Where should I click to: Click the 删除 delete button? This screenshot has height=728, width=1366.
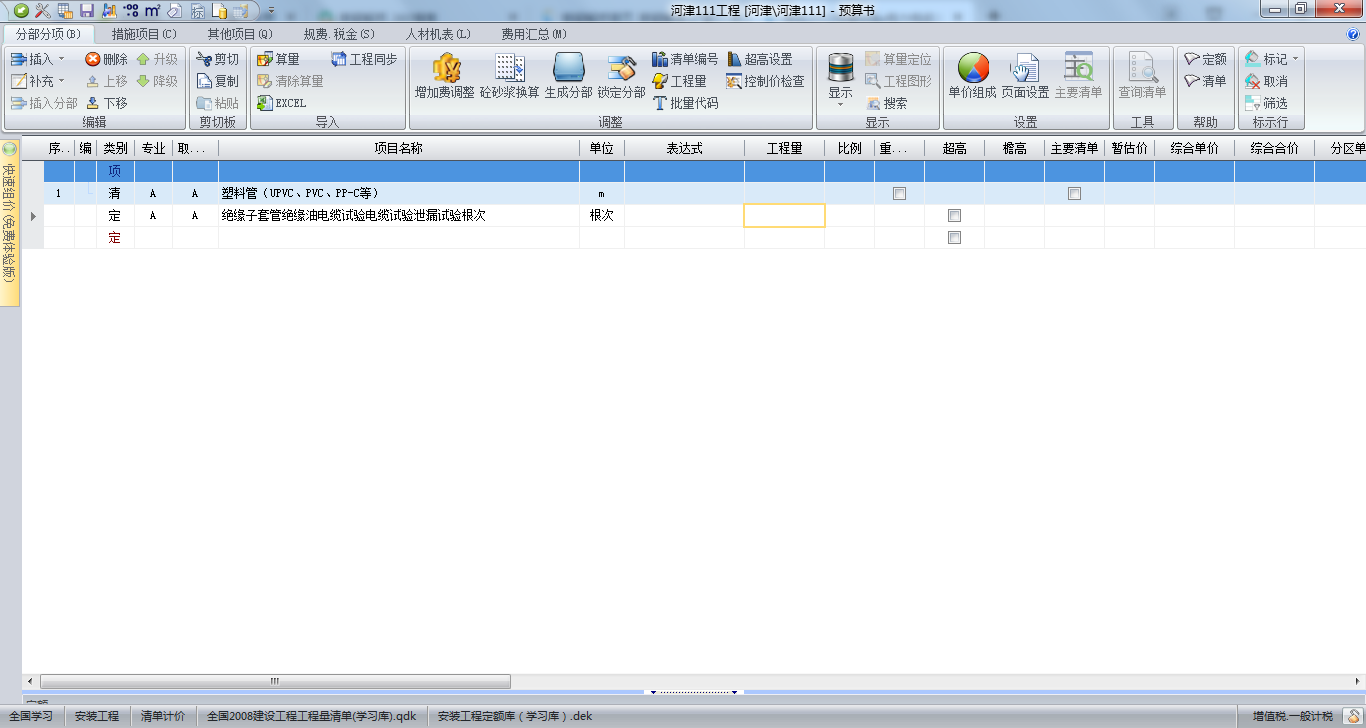coord(106,59)
